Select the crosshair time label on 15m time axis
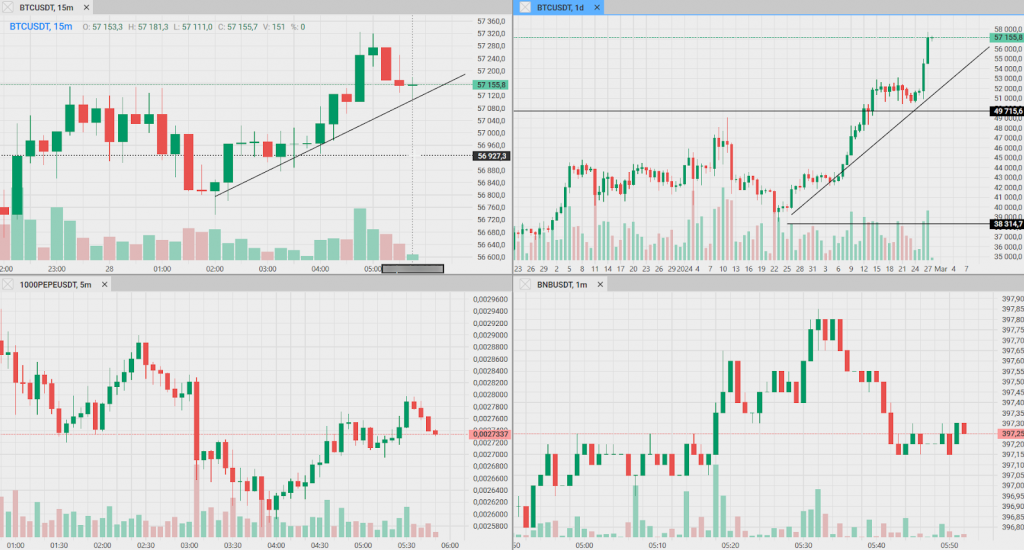 [413, 268]
